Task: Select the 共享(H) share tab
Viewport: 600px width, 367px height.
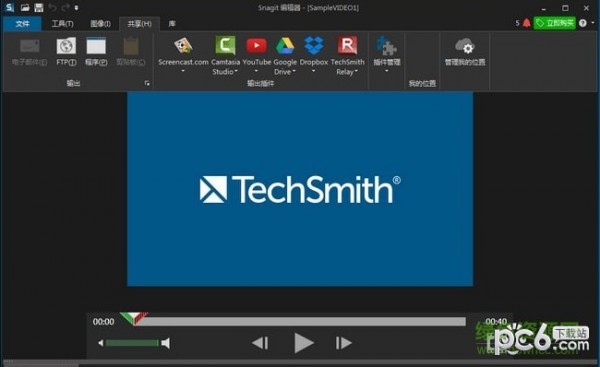Action: point(139,24)
